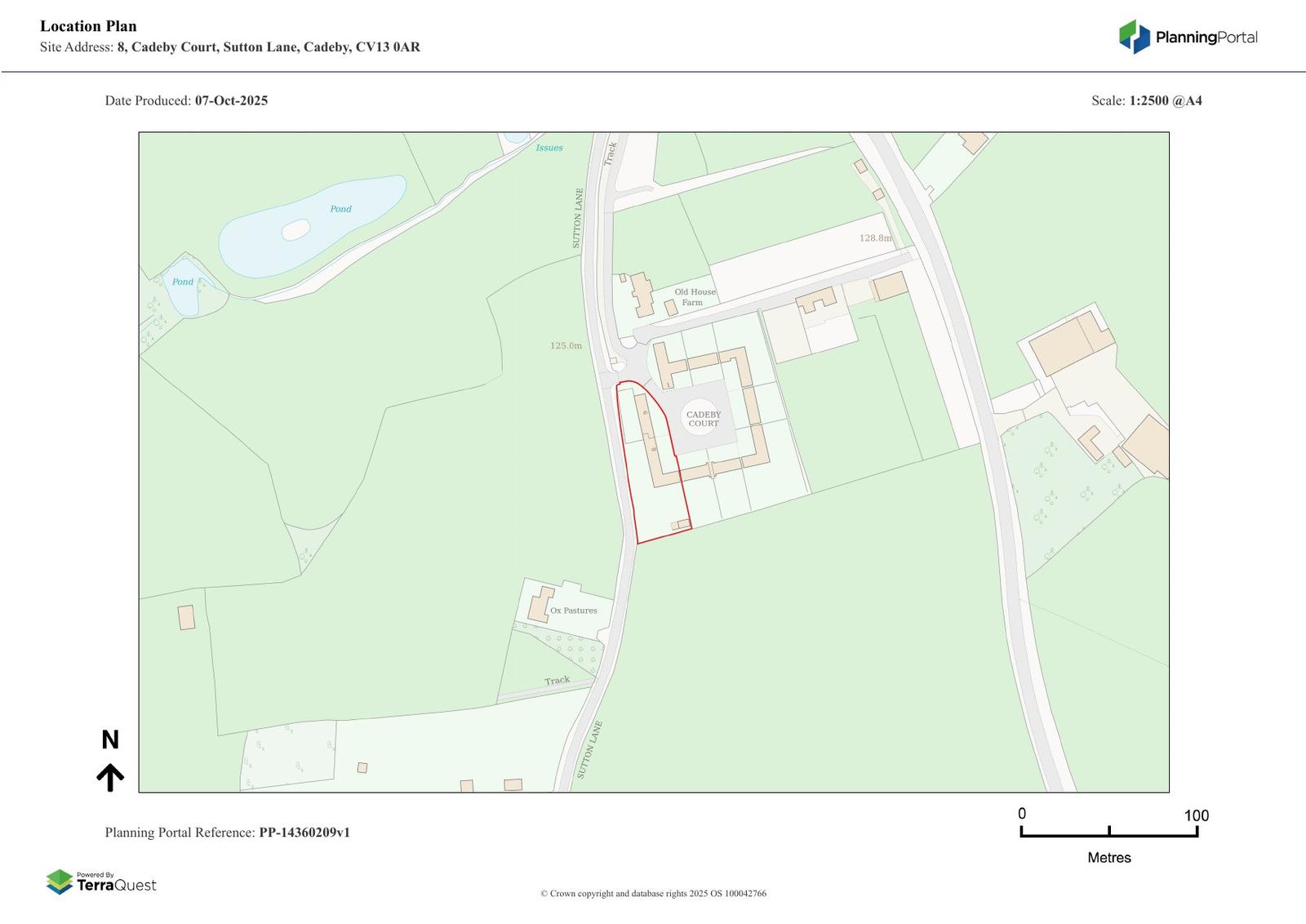The width and height of the screenshot is (1306, 924).
Task: Click the upper 'SUTTON LANE' road label
Action: tap(577, 219)
